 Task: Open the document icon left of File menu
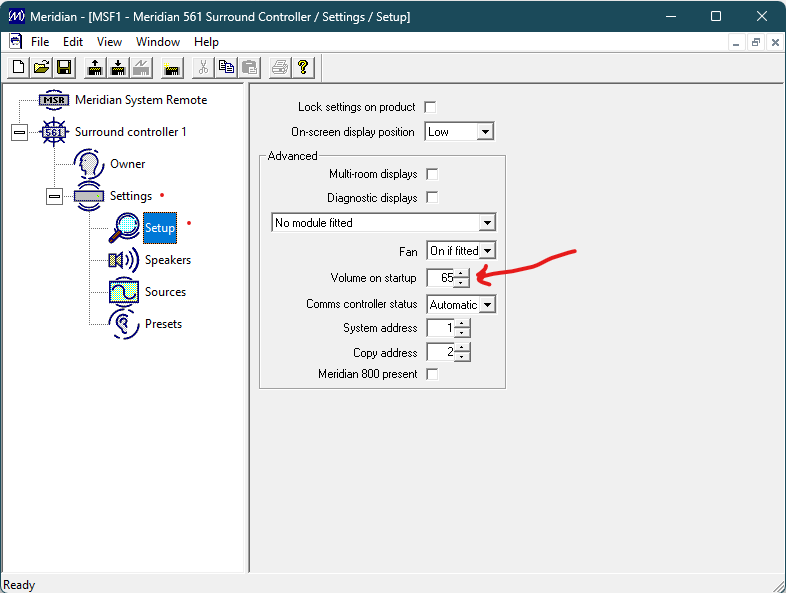pos(16,42)
